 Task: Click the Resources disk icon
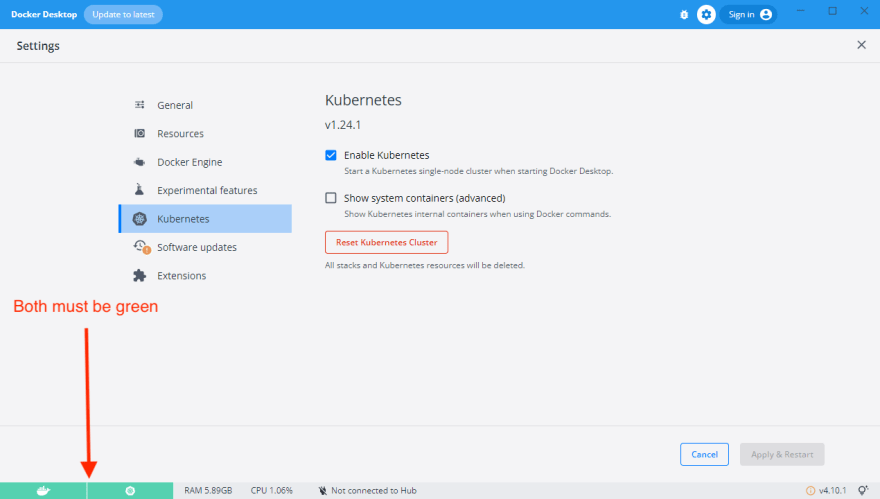pos(139,134)
